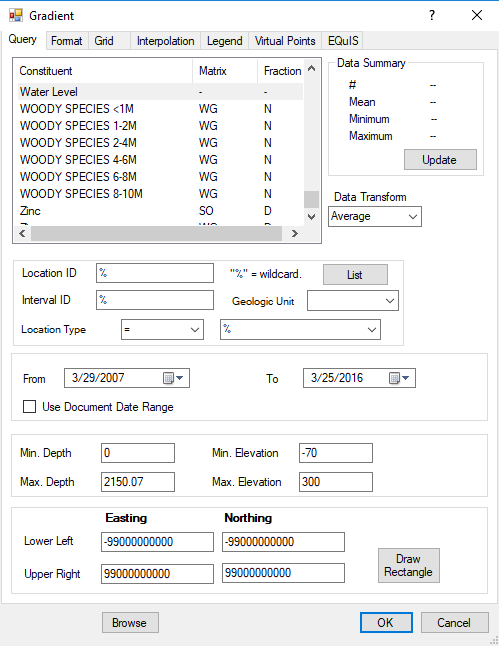Click the Gradient dialog app icon
Screen dimensions: 499x646
(16, 15)
